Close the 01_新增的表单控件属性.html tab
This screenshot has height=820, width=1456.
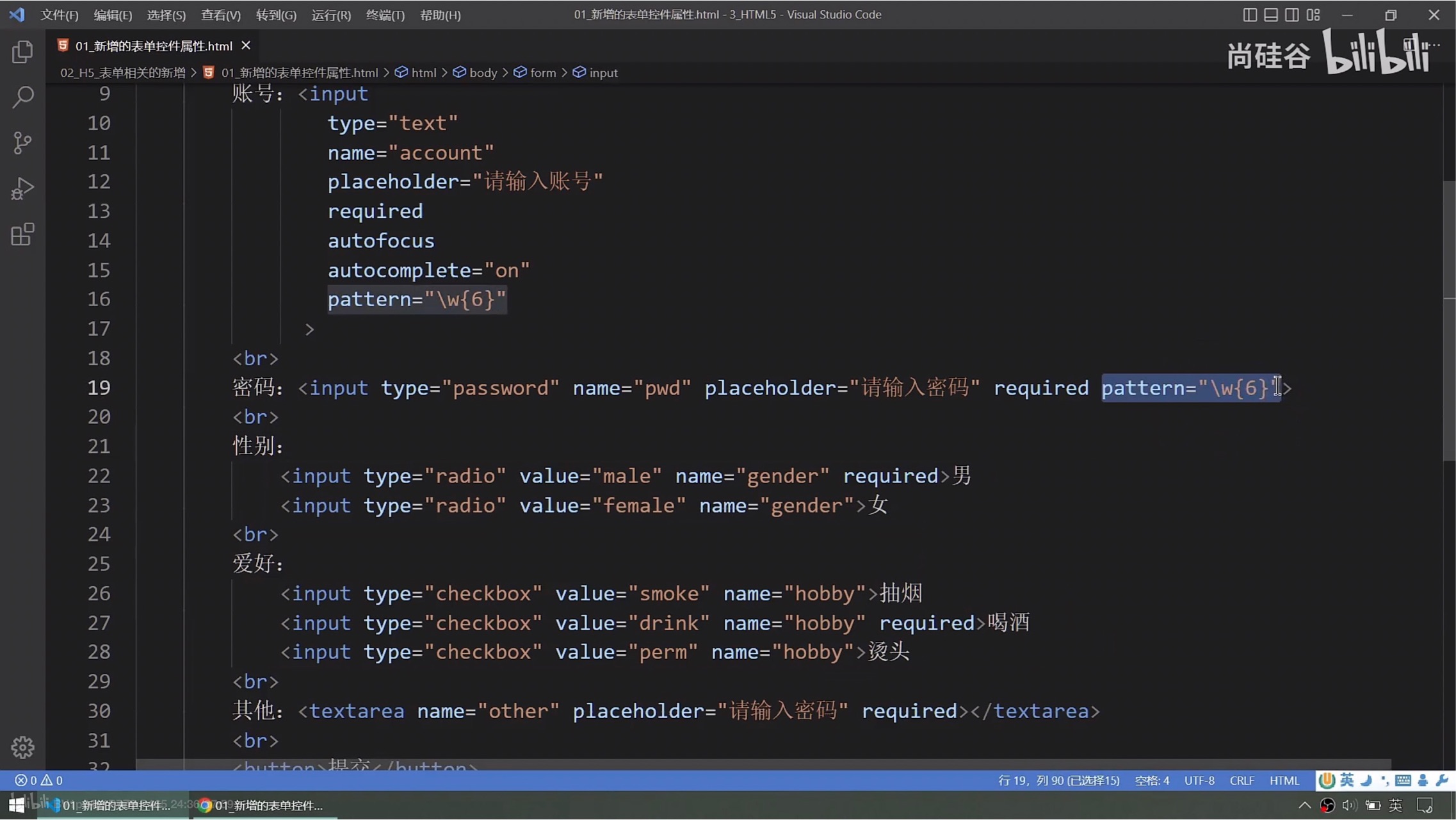(246, 45)
